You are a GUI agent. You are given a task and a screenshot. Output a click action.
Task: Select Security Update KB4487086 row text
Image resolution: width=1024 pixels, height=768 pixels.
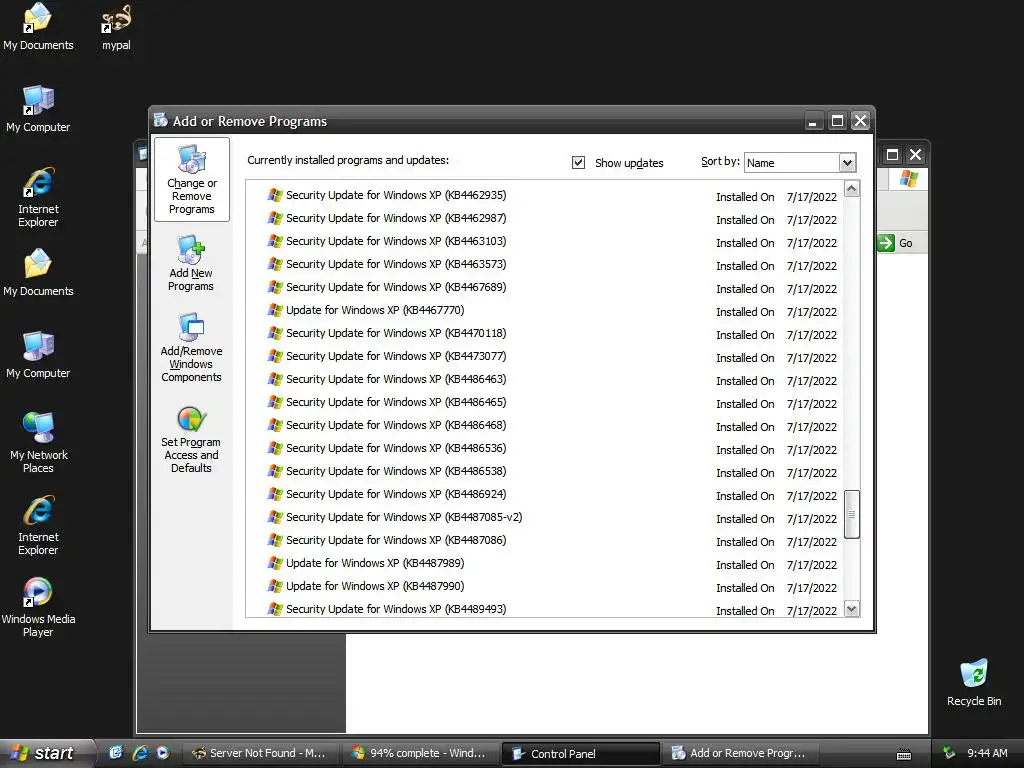(x=396, y=540)
